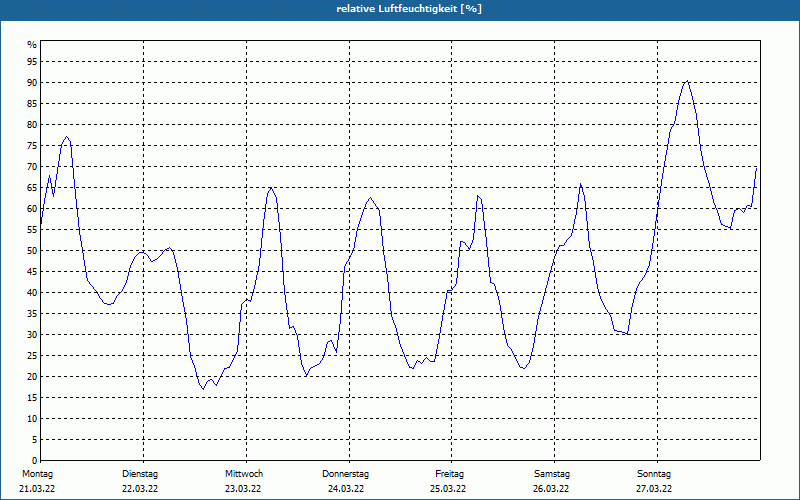Select the Dienstag day label

(x=140, y=474)
